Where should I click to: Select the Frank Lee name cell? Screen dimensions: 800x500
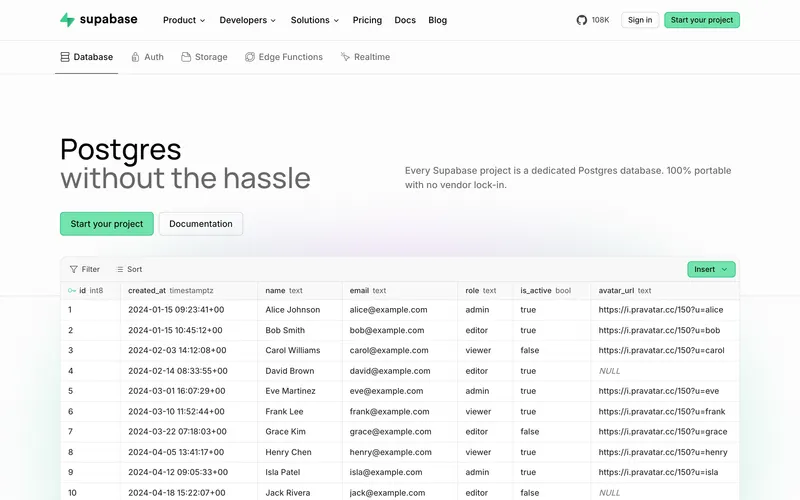pyautogui.click(x=300, y=411)
